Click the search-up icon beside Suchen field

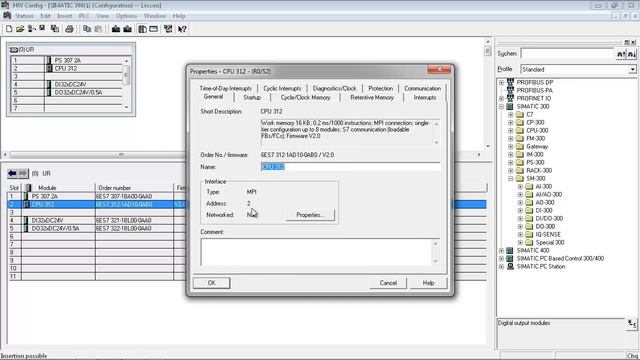pos(621,54)
